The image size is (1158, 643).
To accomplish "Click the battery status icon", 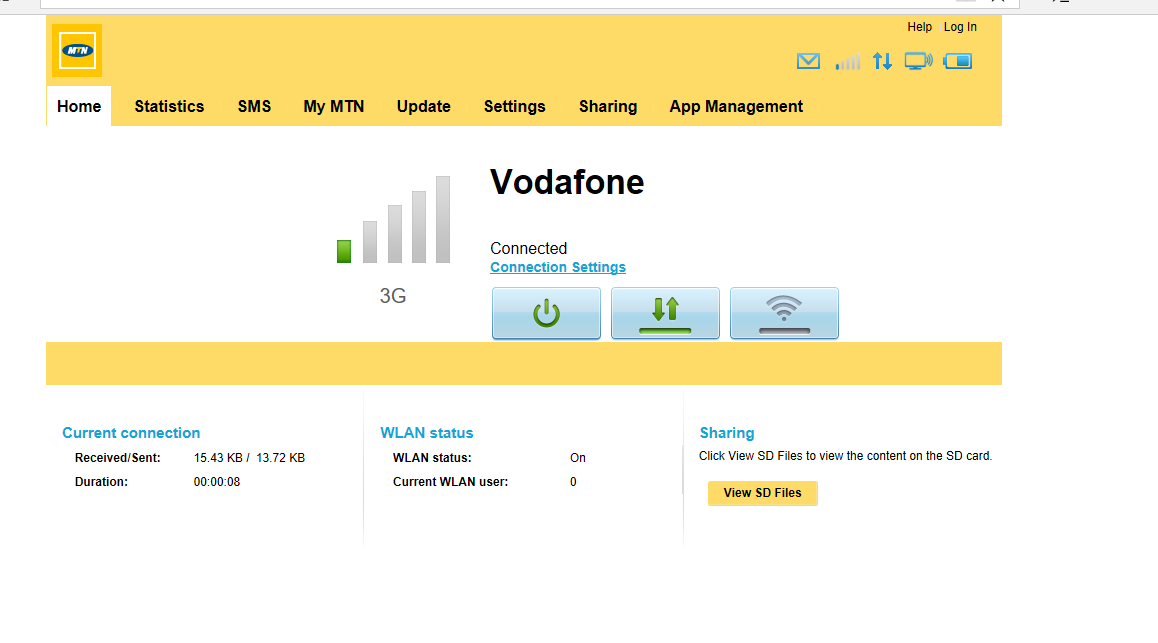I will point(958,61).
